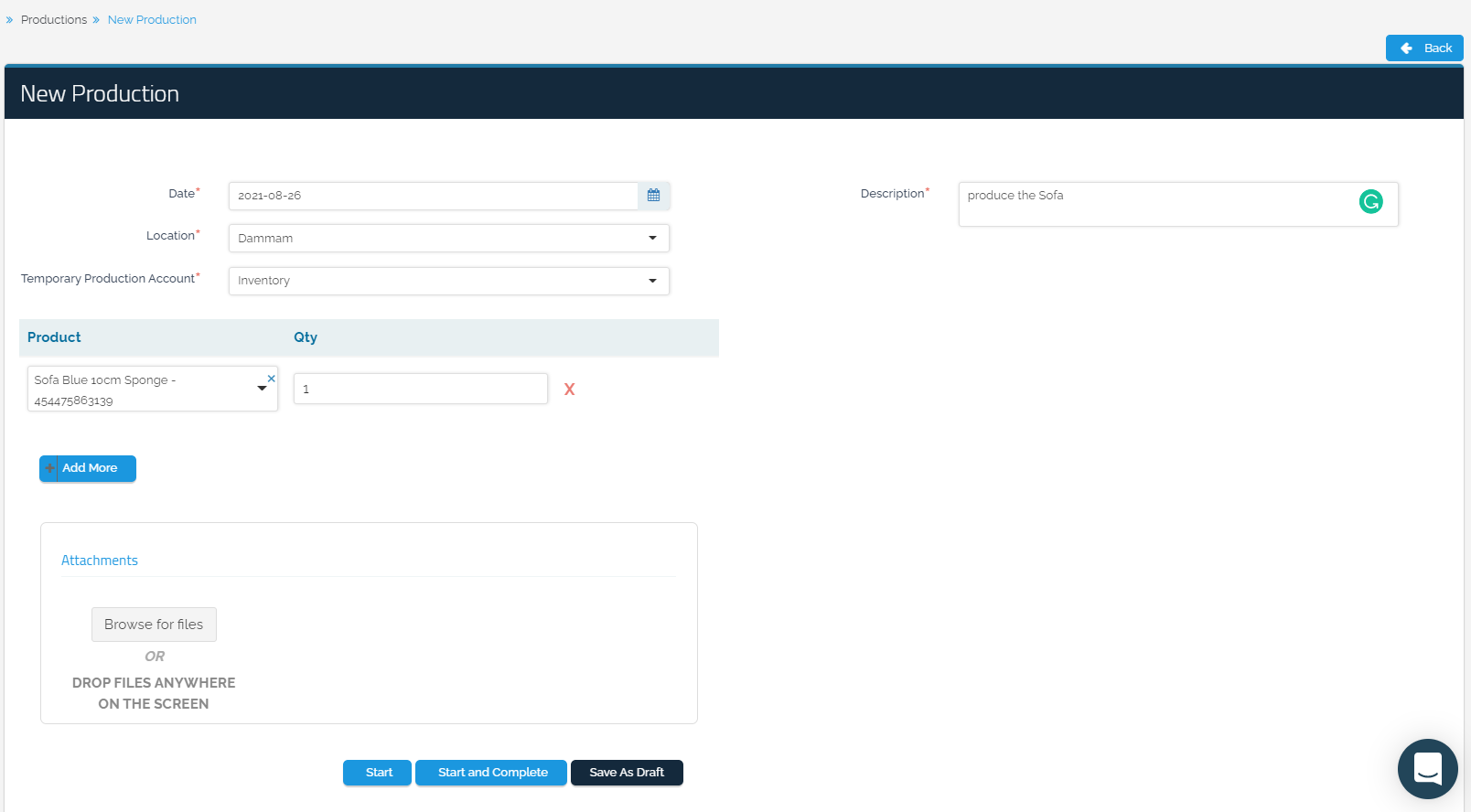Click the Back arrow button
Viewport: 1471px width, 812px height.
(x=1423, y=48)
